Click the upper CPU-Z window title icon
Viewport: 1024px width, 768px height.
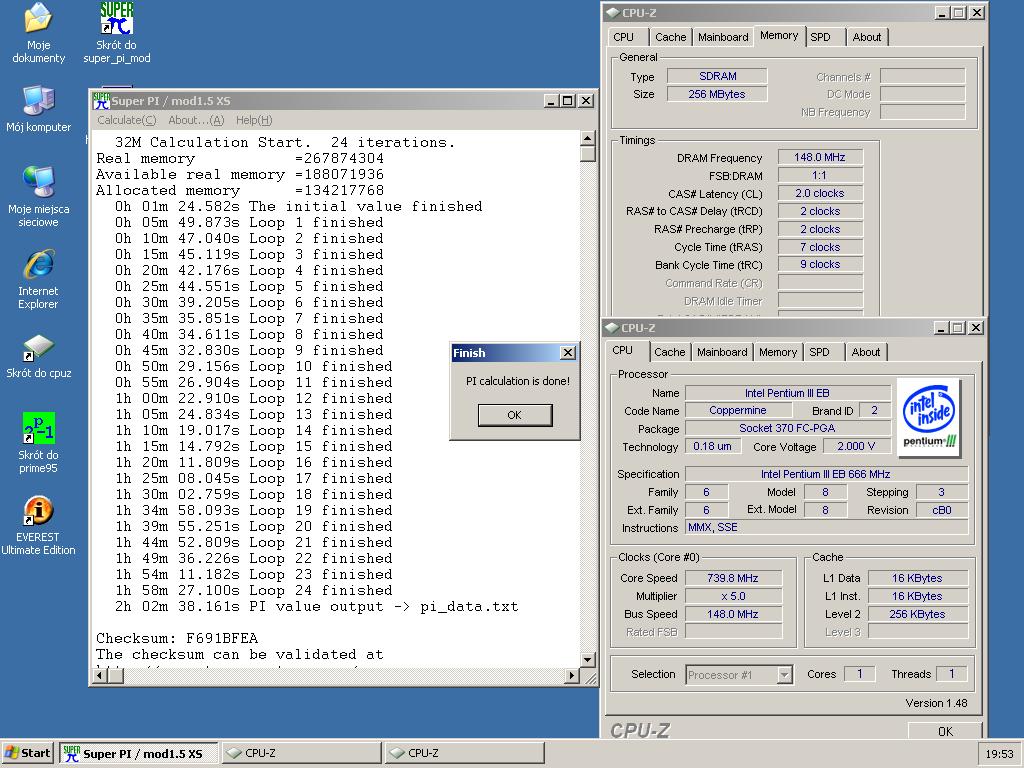click(613, 12)
